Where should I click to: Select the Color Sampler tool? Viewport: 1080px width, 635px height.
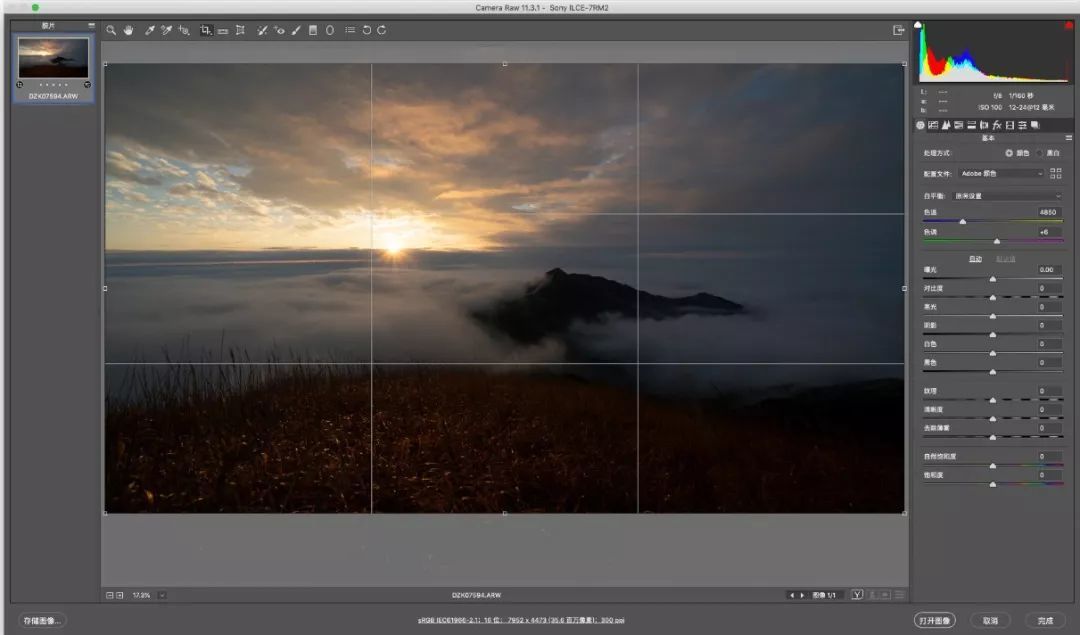tap(166, 30)
